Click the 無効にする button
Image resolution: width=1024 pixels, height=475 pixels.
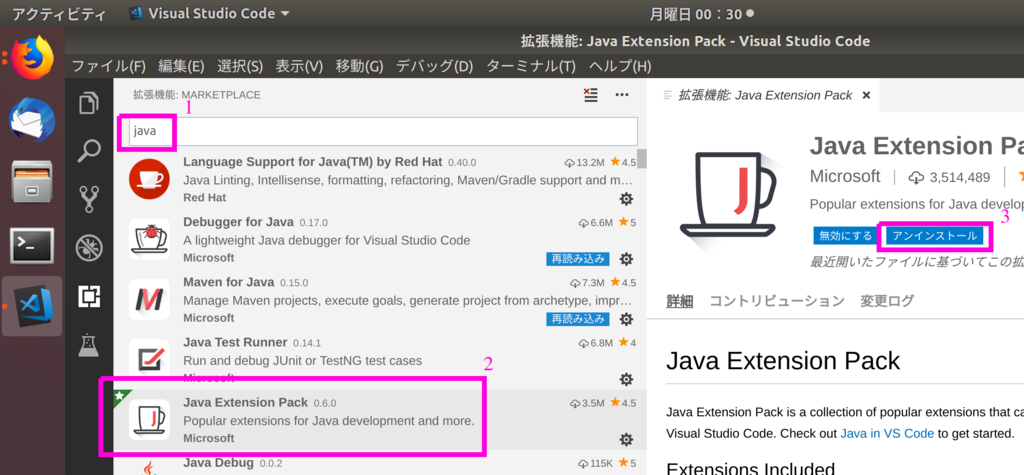(845, 236)
